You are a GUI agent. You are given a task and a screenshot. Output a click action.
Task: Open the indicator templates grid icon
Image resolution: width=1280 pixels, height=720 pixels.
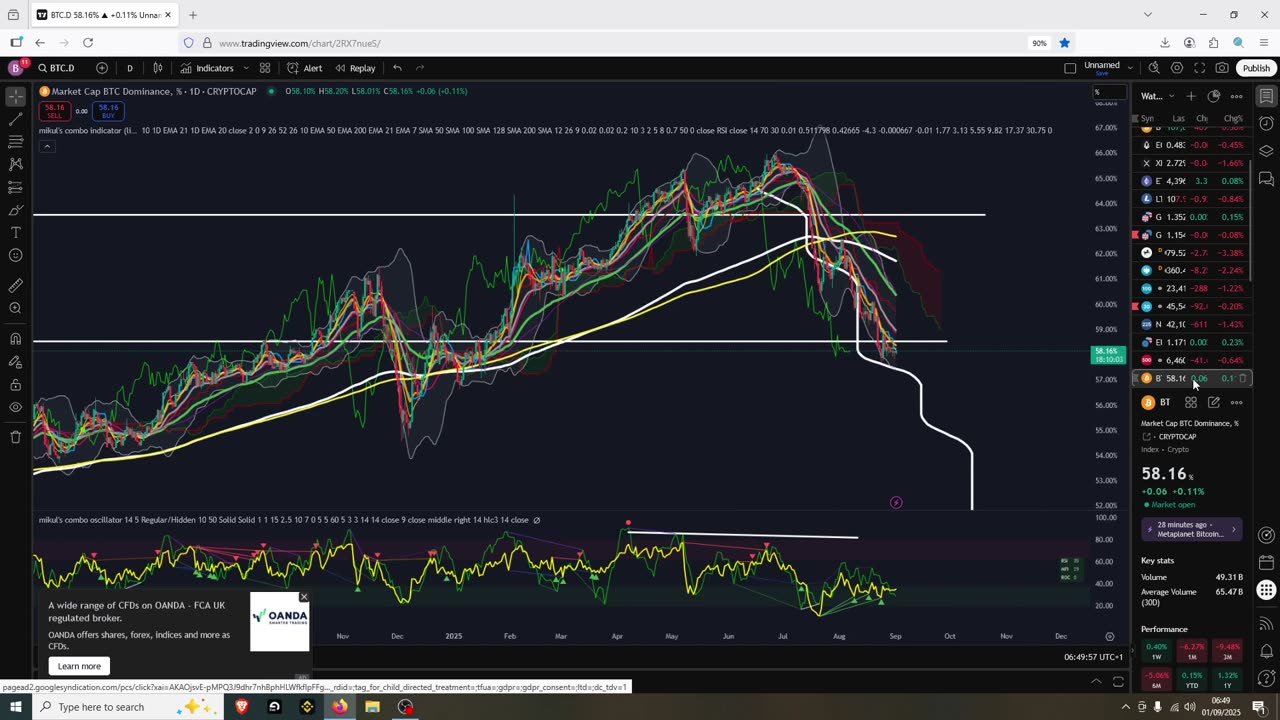(x=265, y=68)
